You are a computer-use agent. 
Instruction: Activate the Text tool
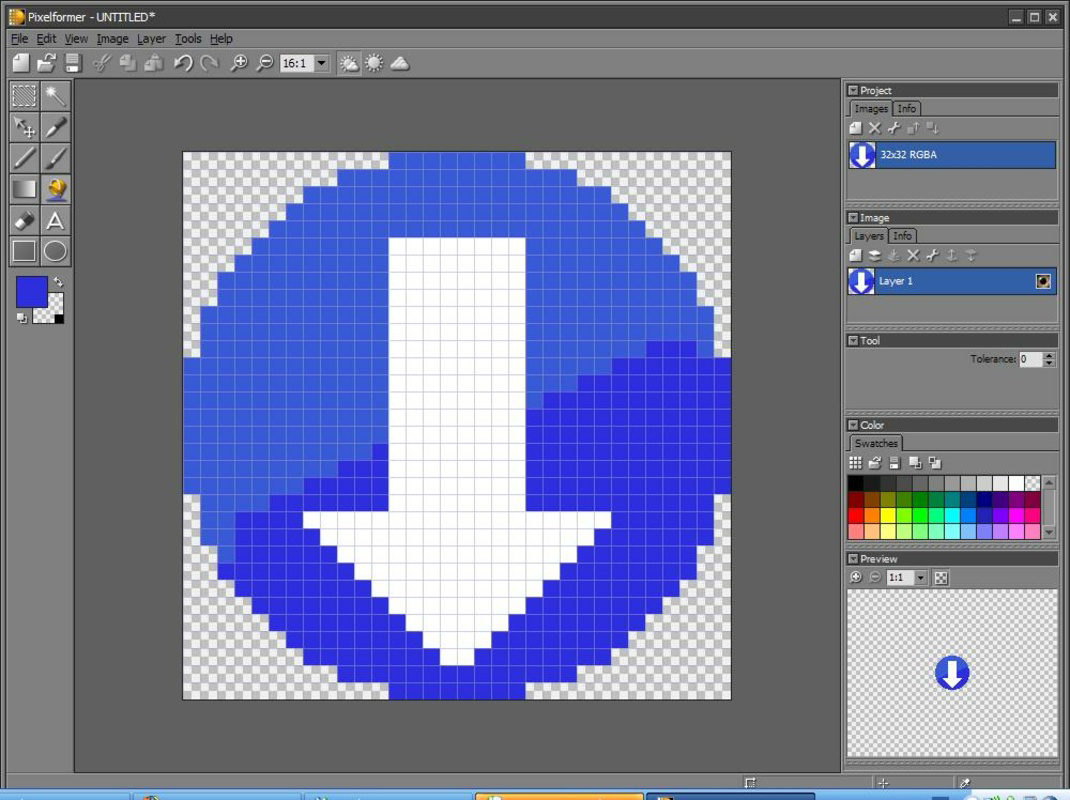(55, 220)
